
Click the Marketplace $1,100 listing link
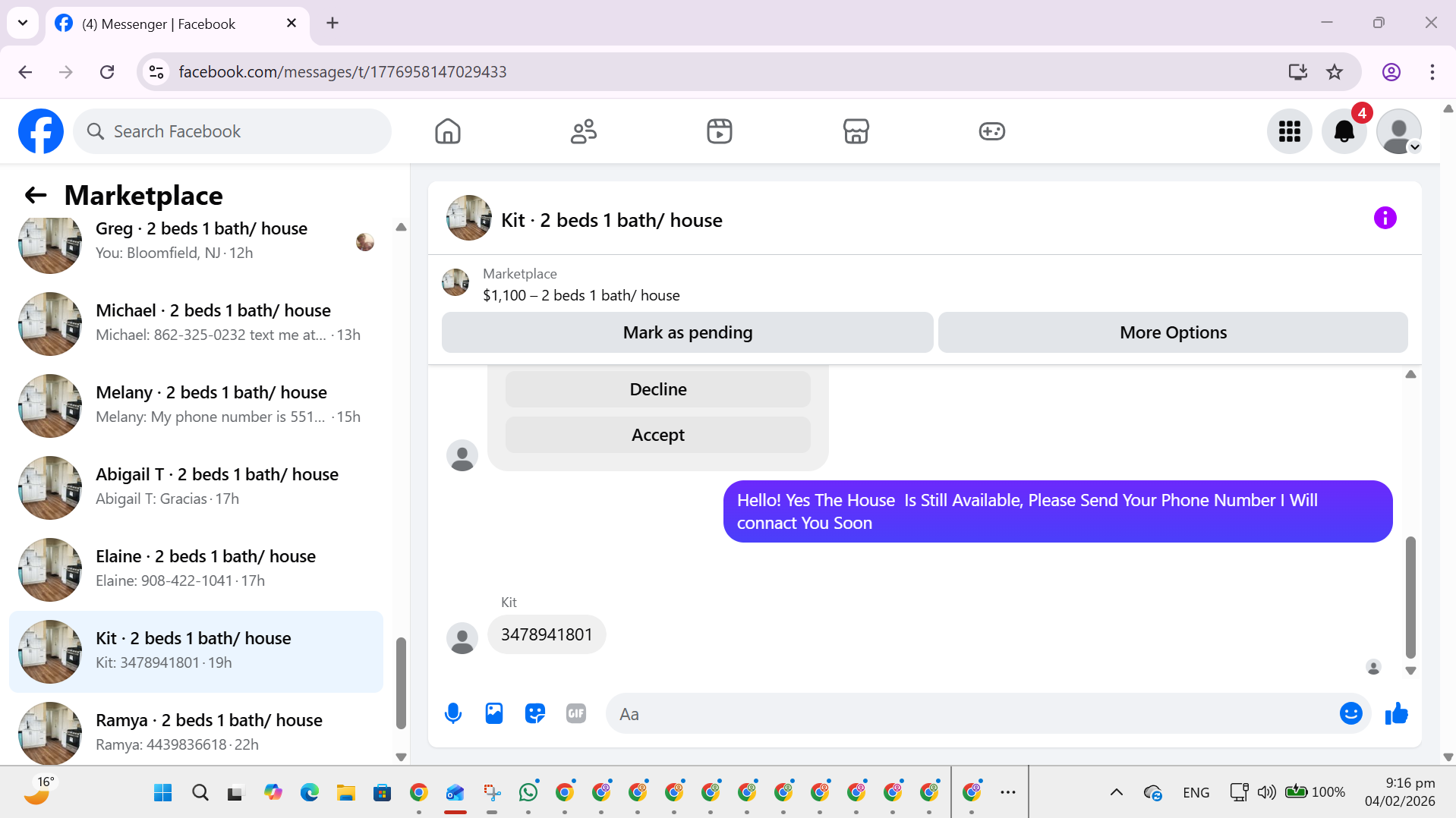(x=581, y=295)
